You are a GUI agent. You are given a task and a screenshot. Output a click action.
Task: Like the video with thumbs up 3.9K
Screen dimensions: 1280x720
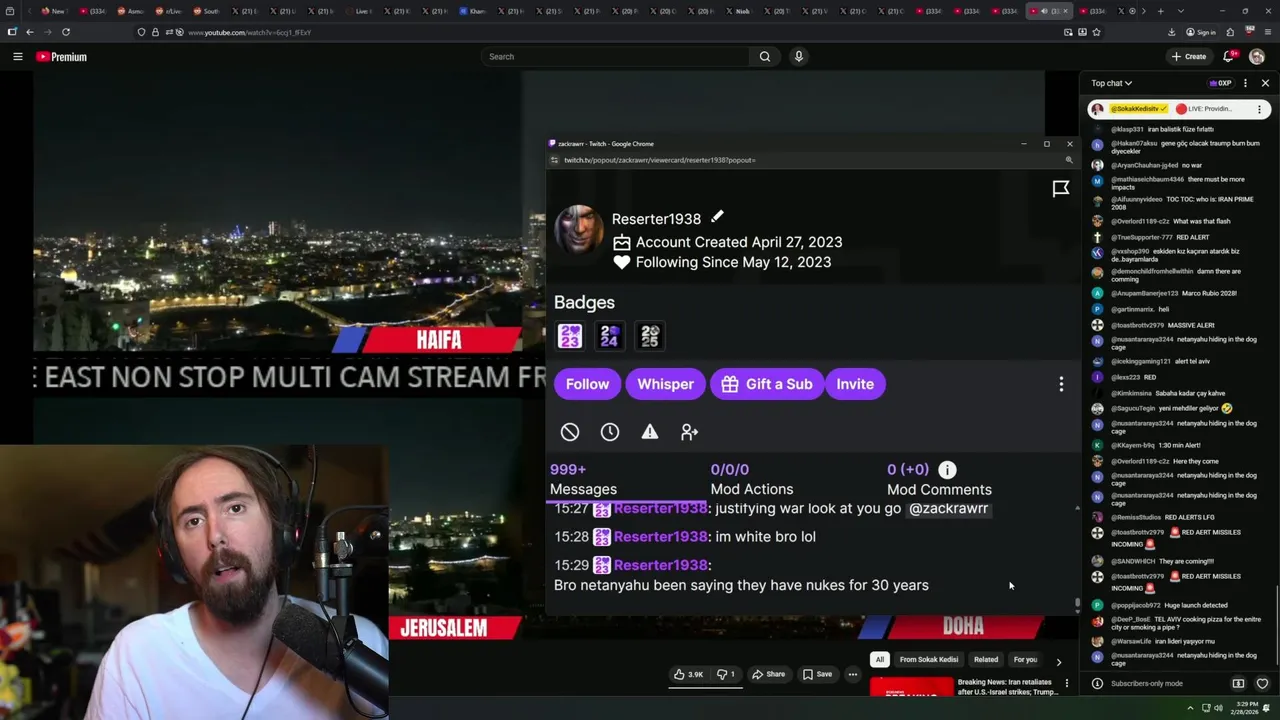(688, 674)
